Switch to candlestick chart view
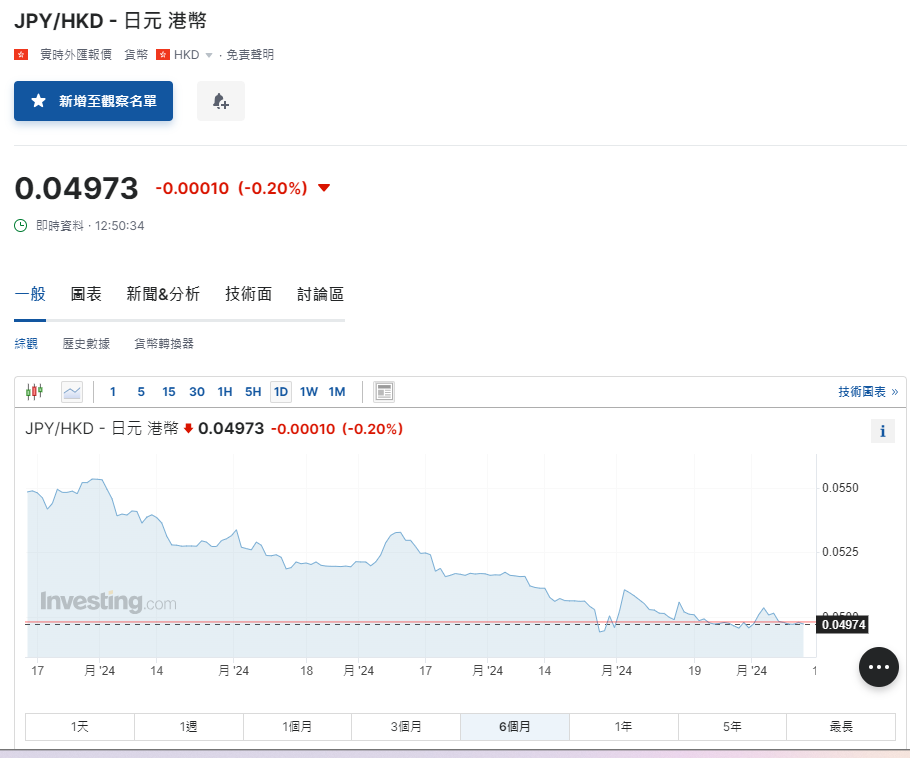The image size is (910, 758). click(35, 391)
